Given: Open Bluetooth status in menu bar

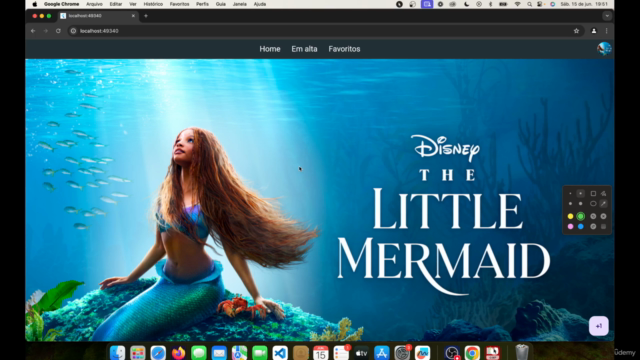Looking at the screenshot, I should point(491,4).
